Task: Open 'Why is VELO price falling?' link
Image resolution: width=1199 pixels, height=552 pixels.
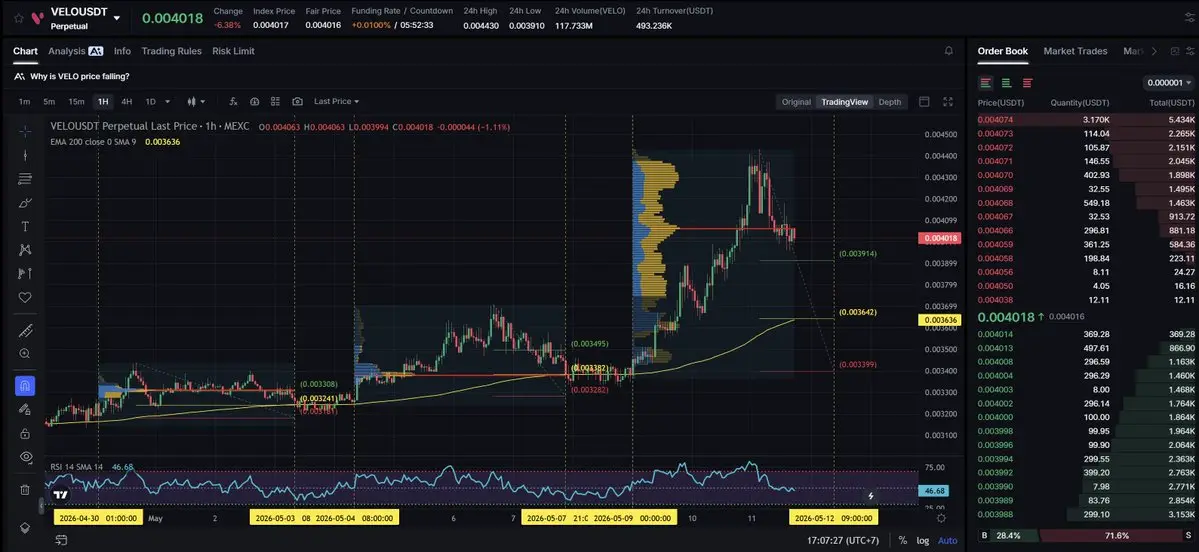Action: pos(80,76)
